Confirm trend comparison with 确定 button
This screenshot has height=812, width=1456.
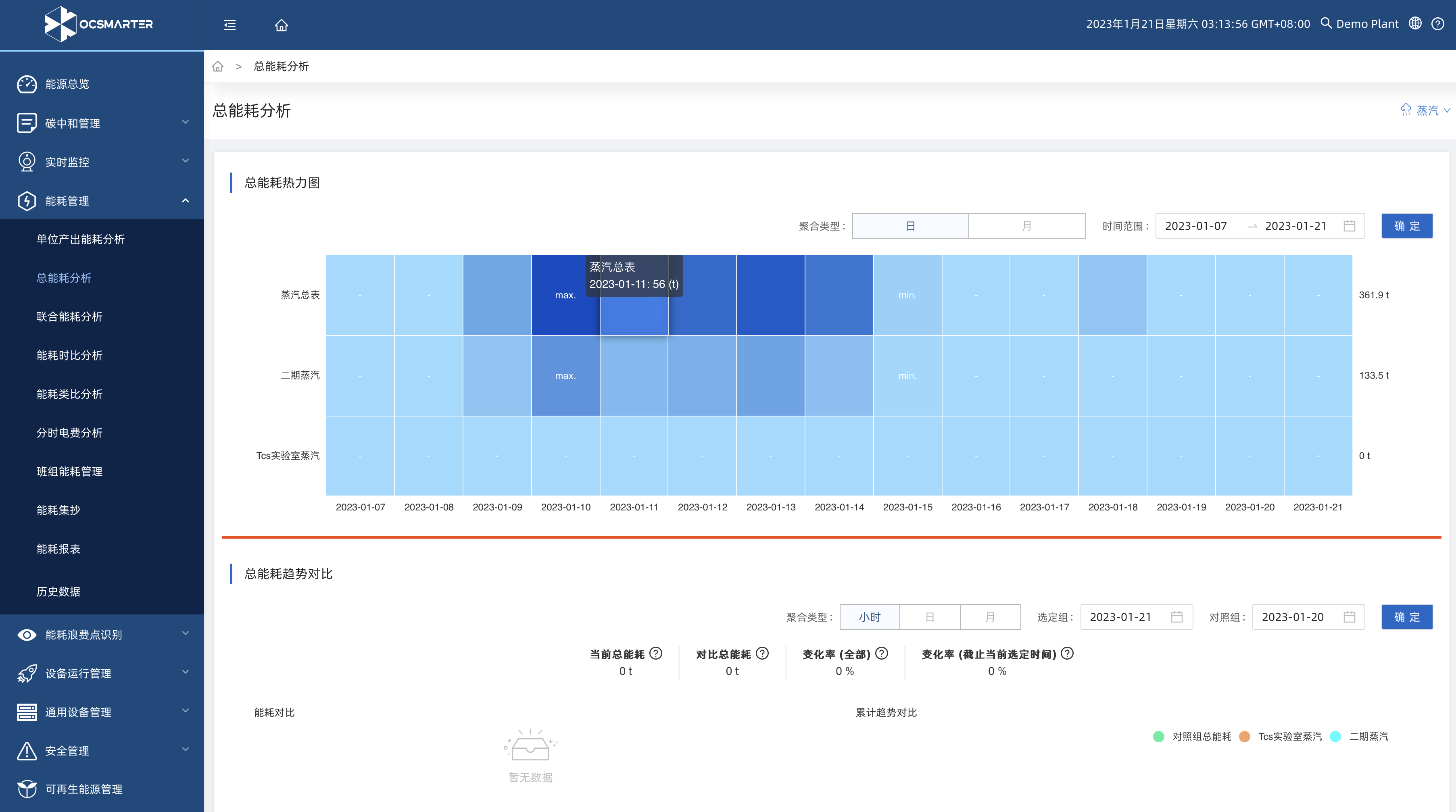coord(1407,617)
